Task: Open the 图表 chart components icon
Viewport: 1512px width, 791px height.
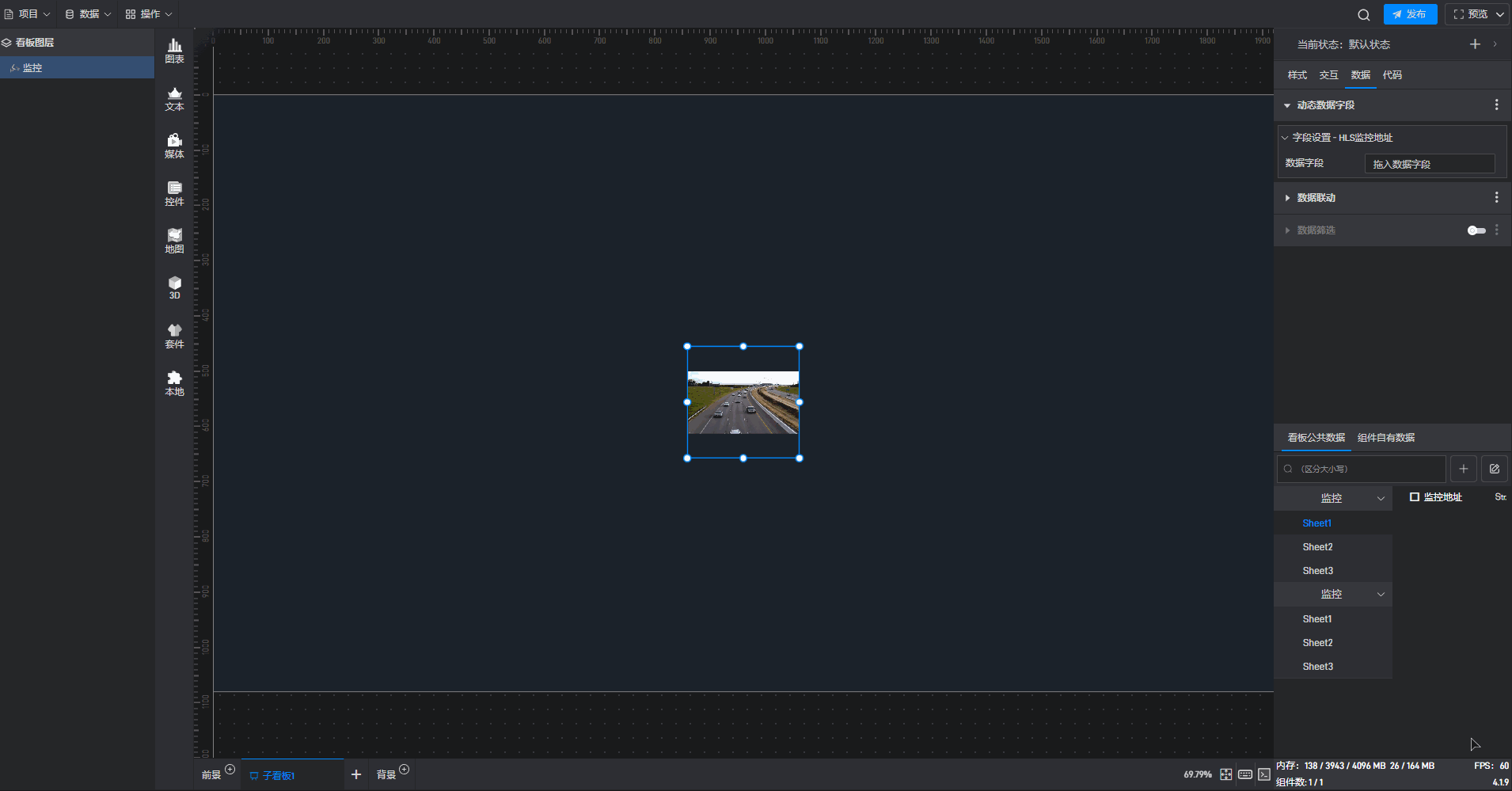Action: [174, 51]
